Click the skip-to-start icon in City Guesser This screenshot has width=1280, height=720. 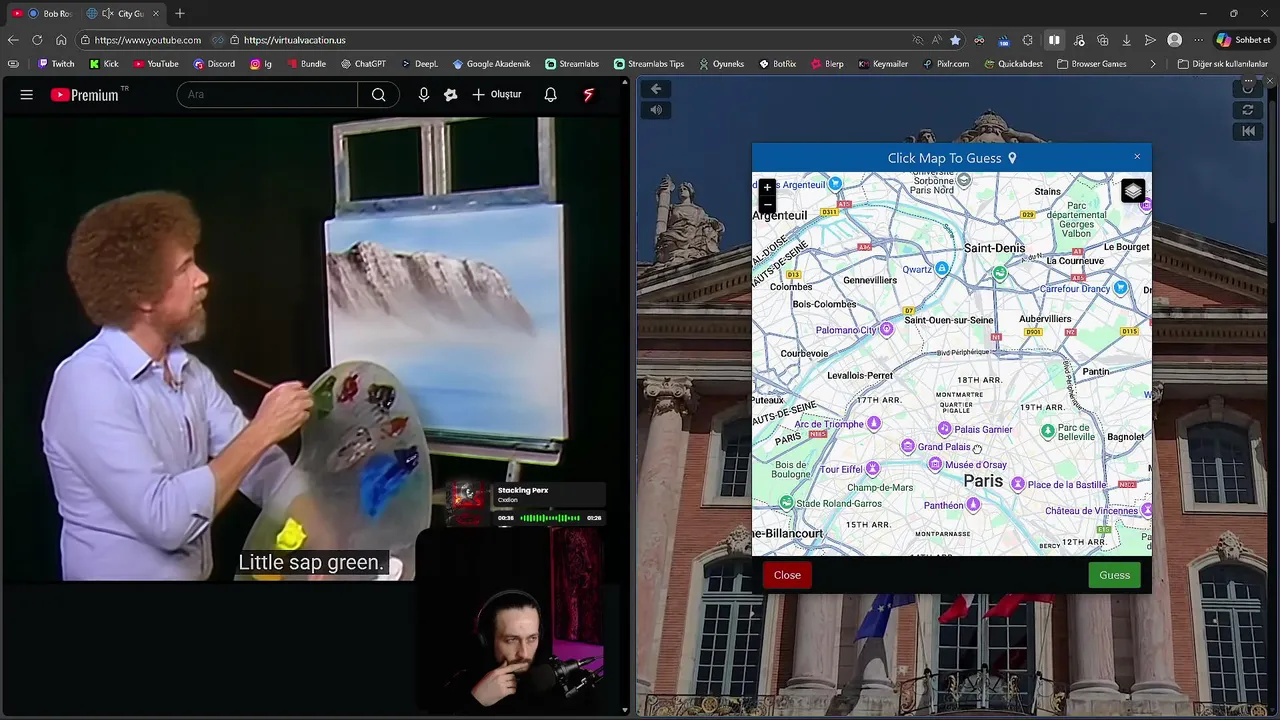click(1248, 131)
